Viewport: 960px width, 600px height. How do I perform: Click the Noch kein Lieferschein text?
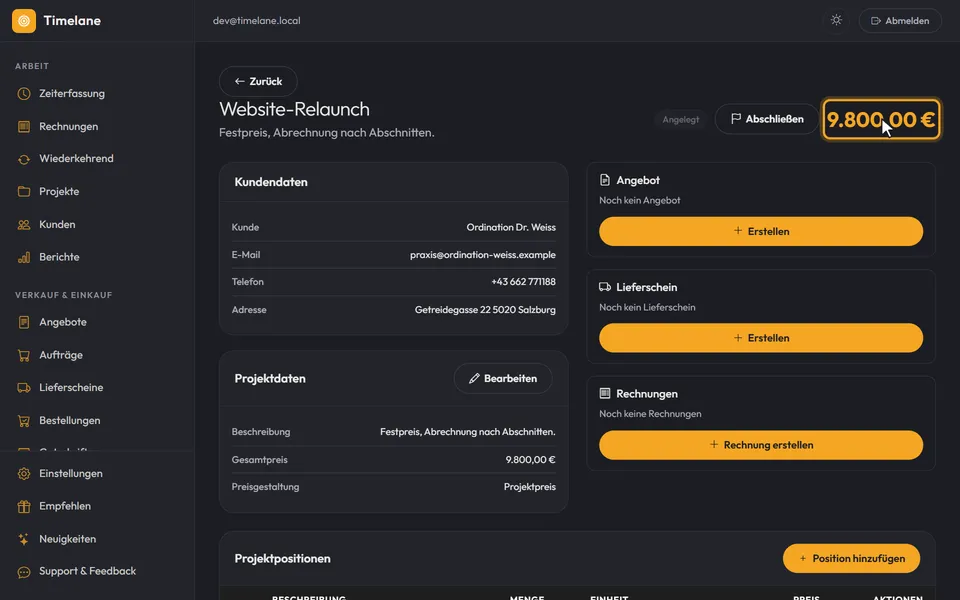coord(647,307)
